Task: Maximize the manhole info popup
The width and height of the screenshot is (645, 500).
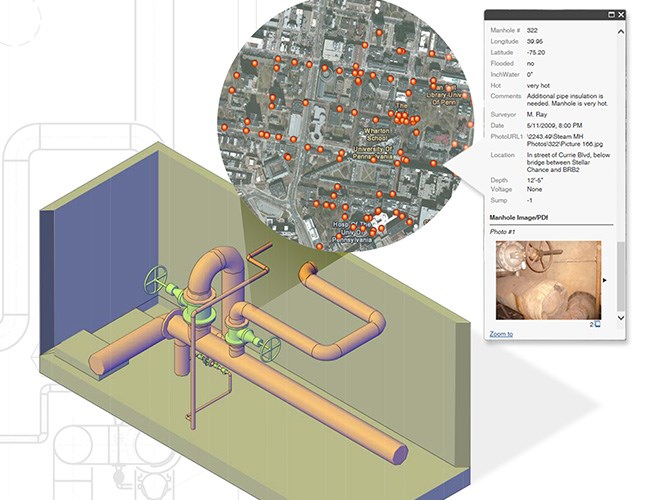Action: 612,15
